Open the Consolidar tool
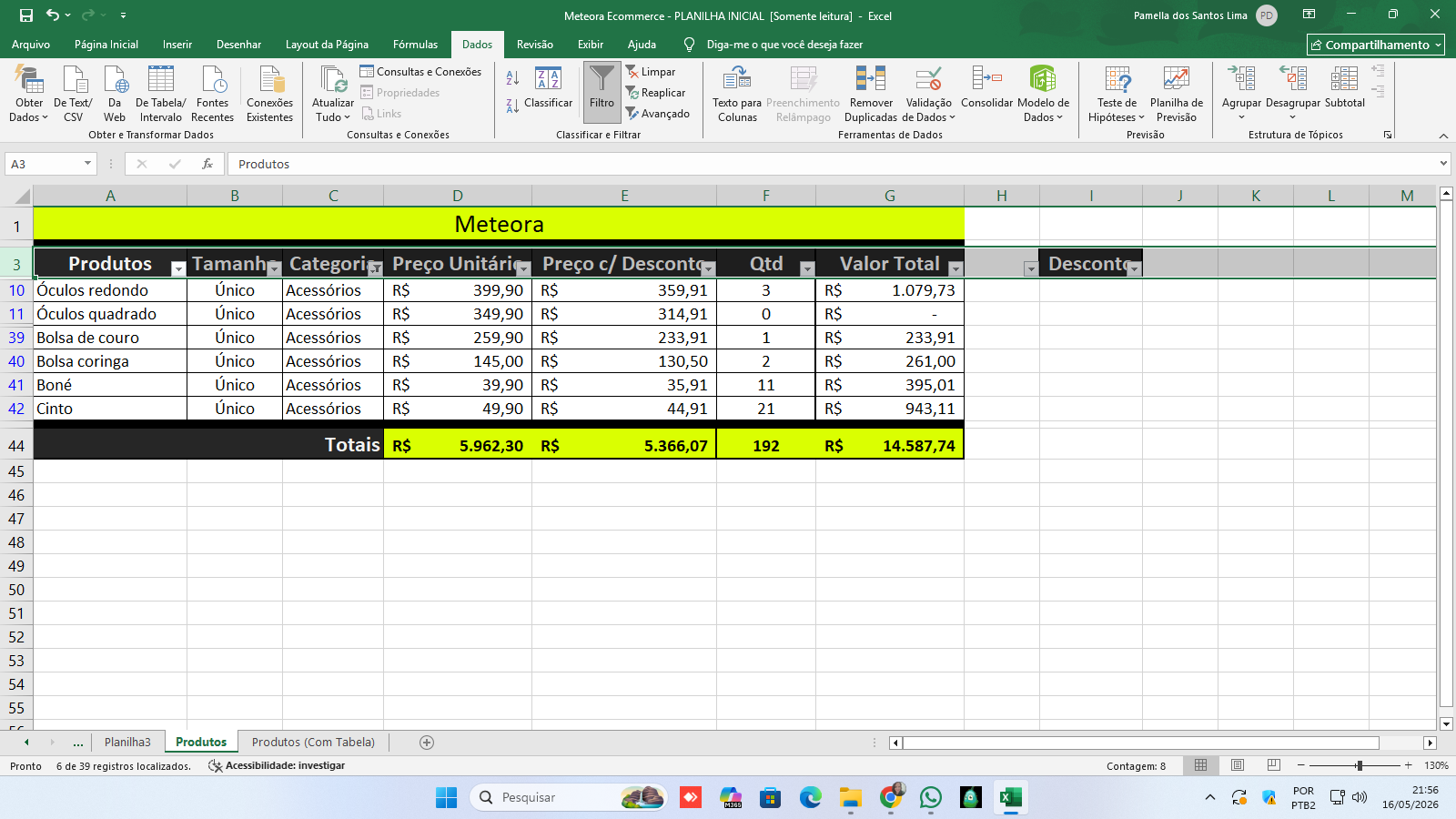Viewport: 1456px width, 819px height. click(x=986, y=87)
